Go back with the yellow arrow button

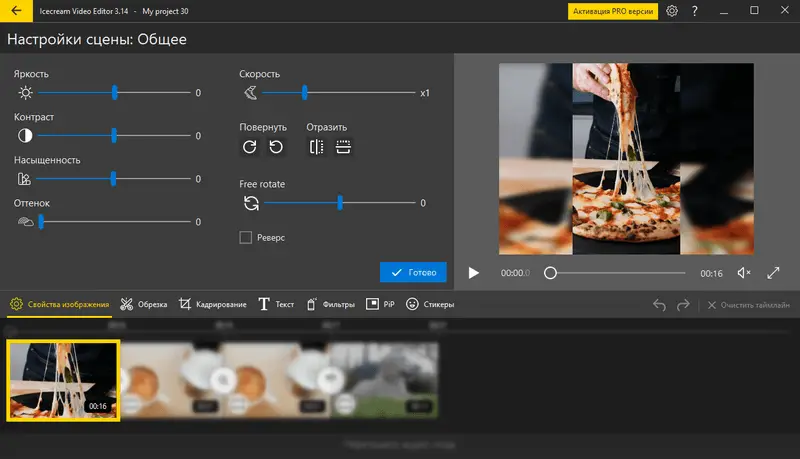coord(16,11)
